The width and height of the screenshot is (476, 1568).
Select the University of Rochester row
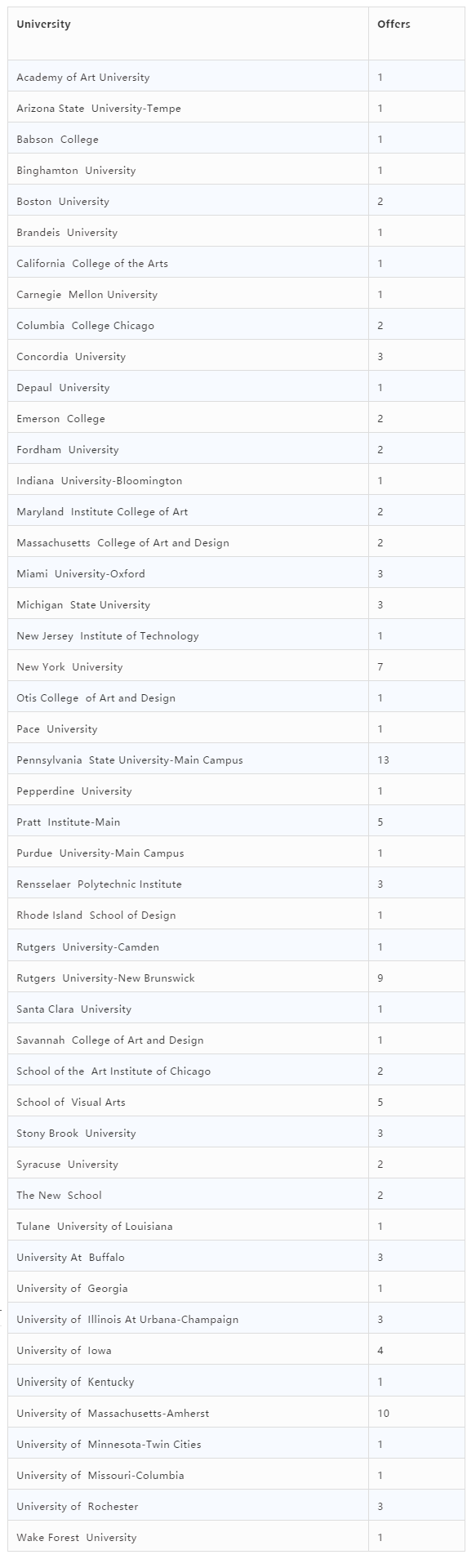coord(237,1506)
